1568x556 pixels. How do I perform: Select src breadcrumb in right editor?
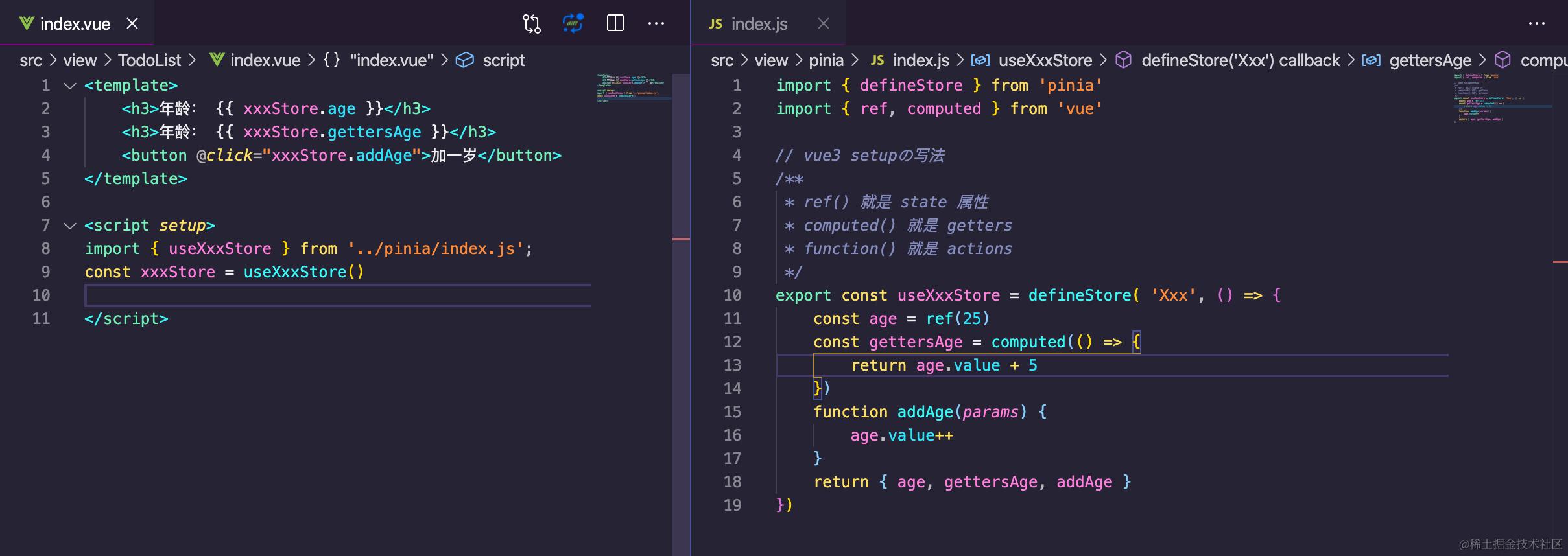722,60
